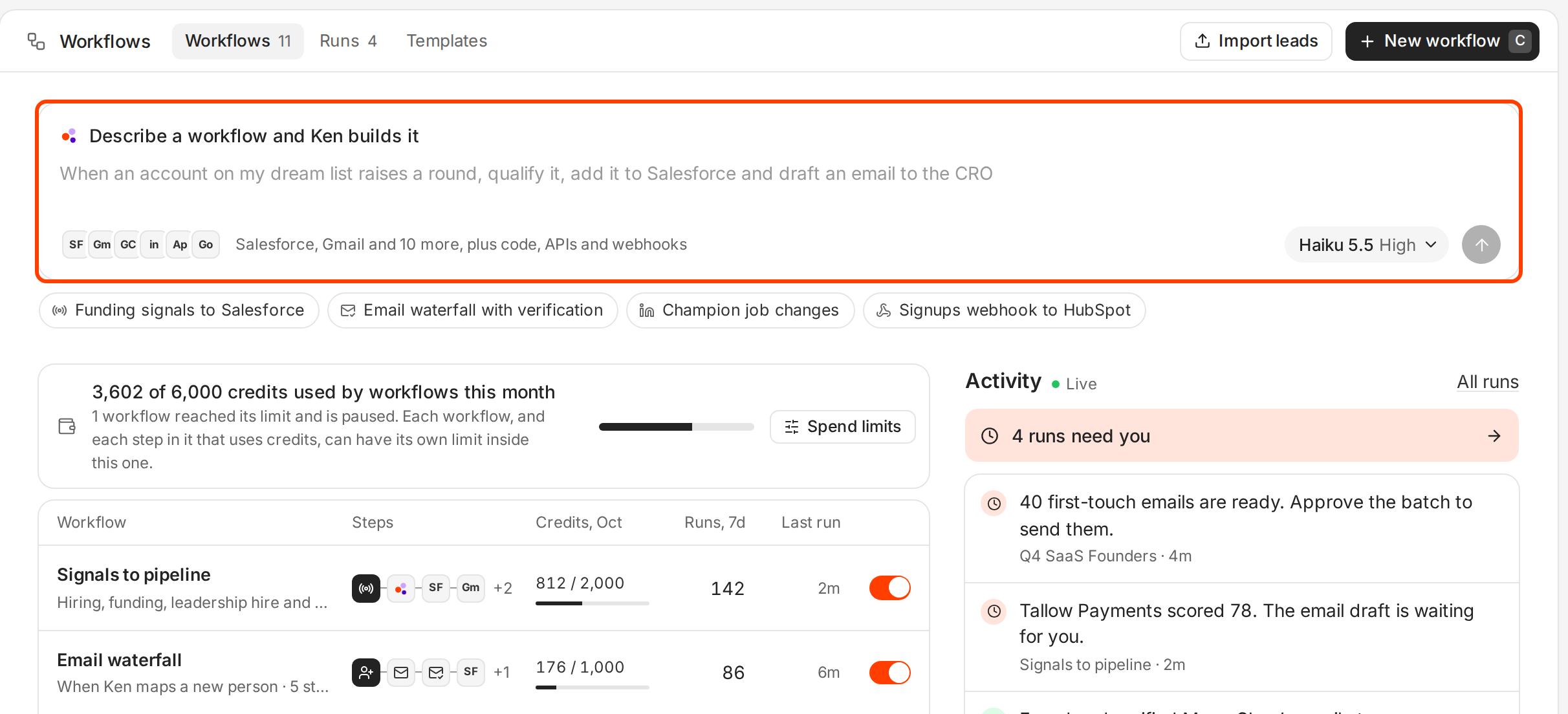Screen dimensions: 1568x714
Task: Open the 4 runs need you banner
Action: [1241, 435]
